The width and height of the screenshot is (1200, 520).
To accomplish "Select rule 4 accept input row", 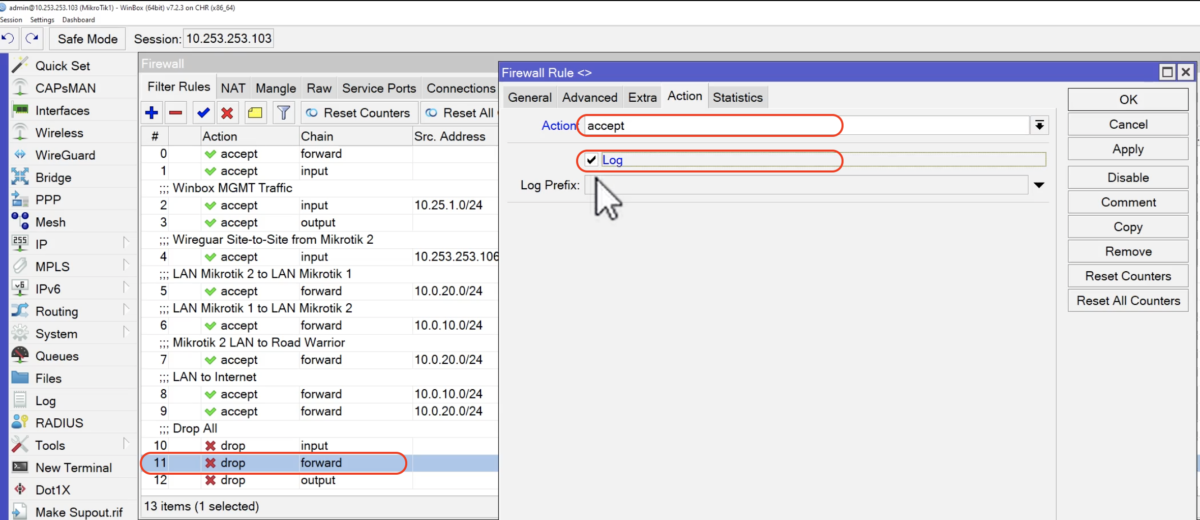I will click(x=320, y=257).
